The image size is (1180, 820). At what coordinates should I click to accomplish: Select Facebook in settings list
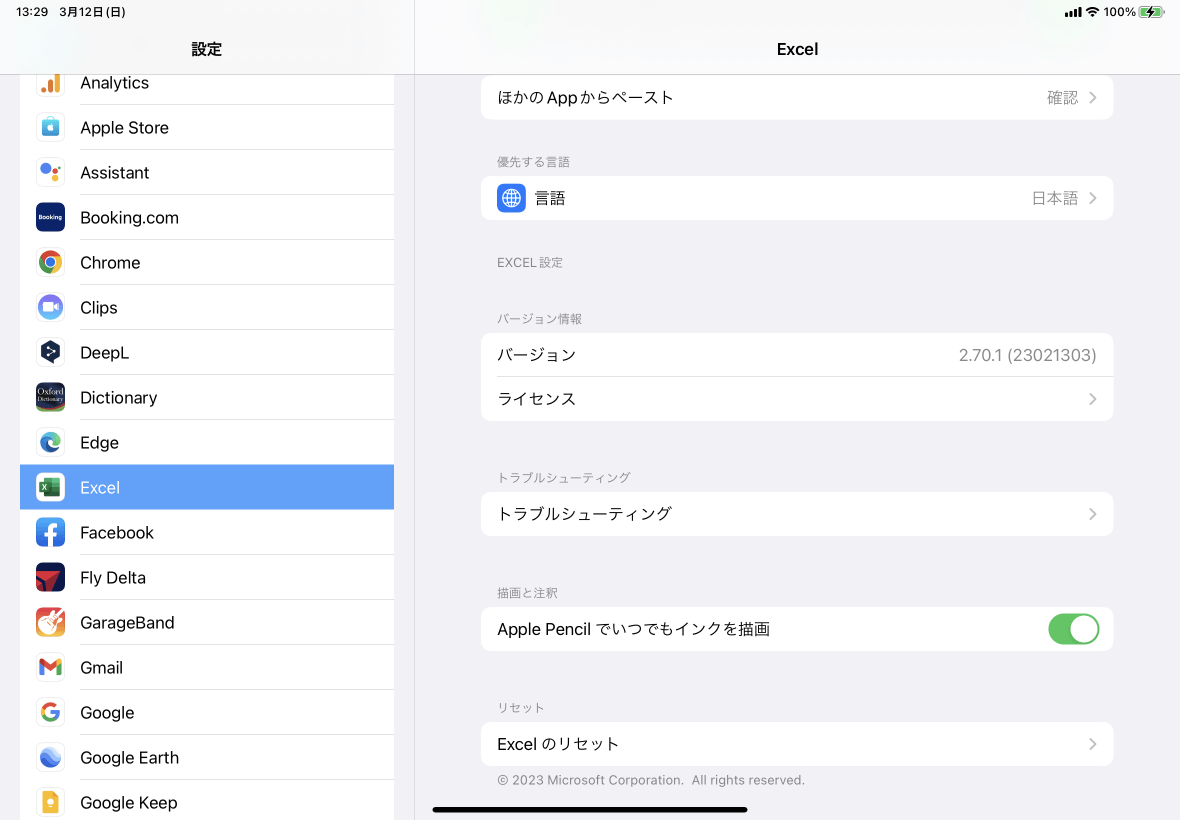click(207, 533)
